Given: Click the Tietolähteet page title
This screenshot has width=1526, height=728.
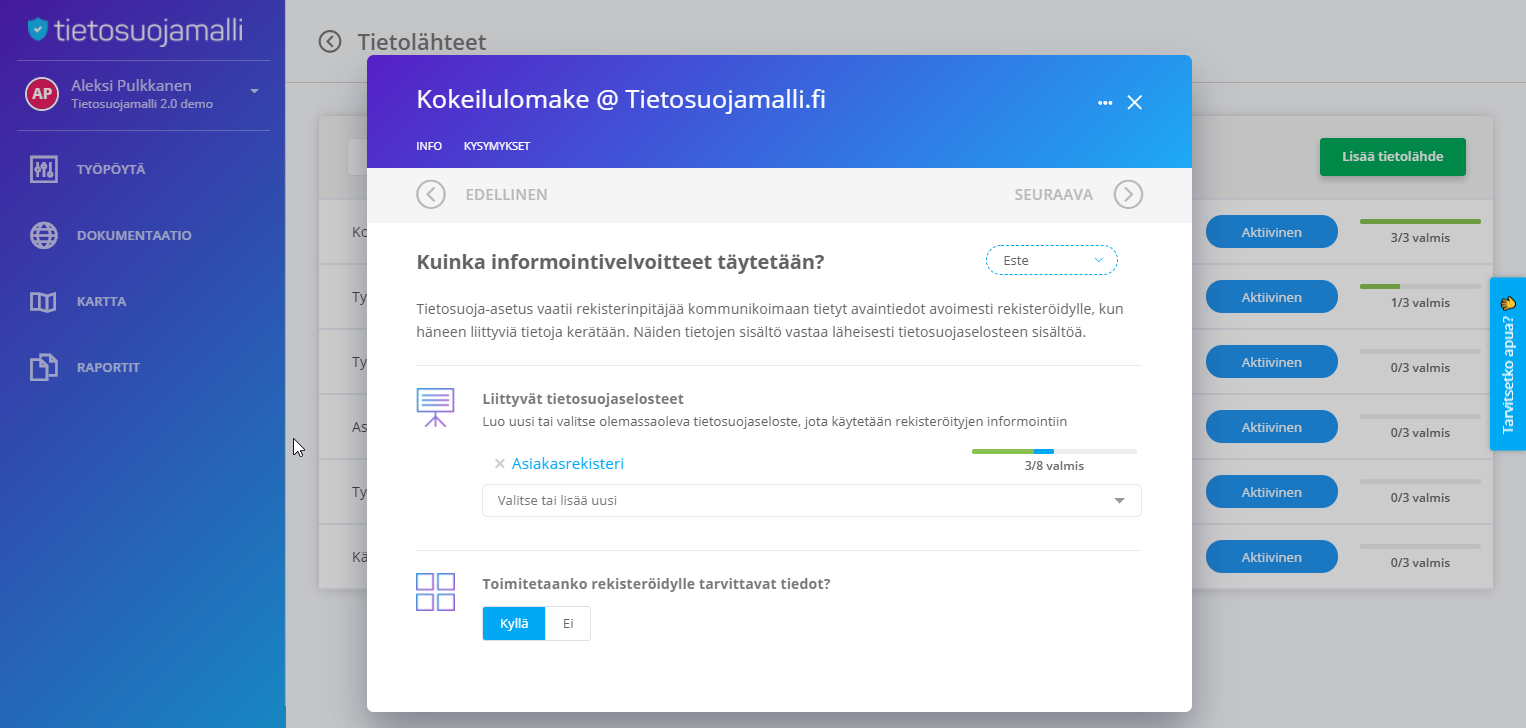Looking at the screenshot, I should 422,42.
